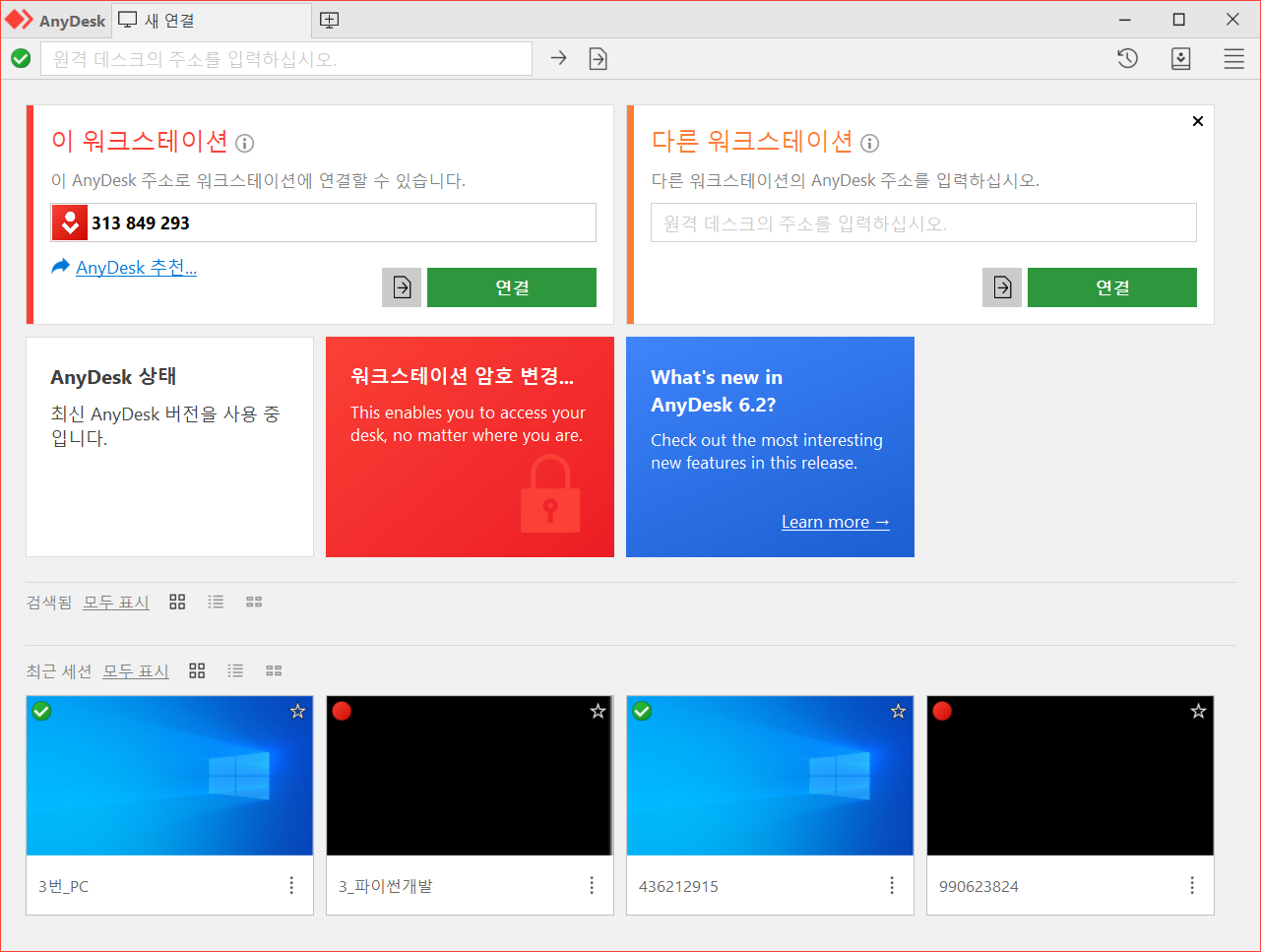Open the 워크스테이션 암호 변경 red card

coord(470,447)
